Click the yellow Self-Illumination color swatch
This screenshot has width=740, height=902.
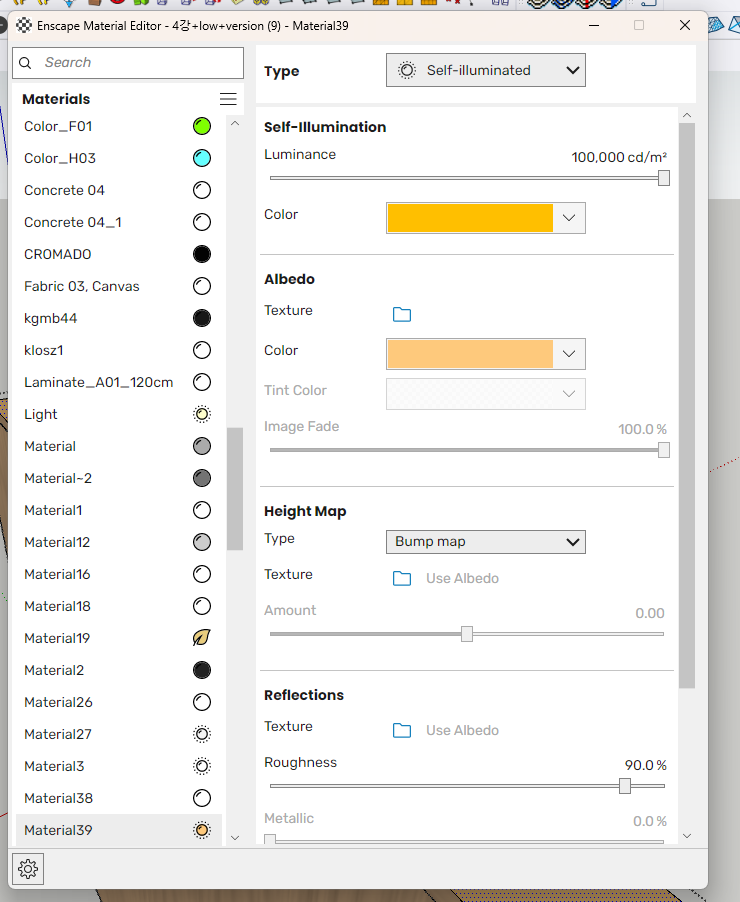(x=470, y=218)
